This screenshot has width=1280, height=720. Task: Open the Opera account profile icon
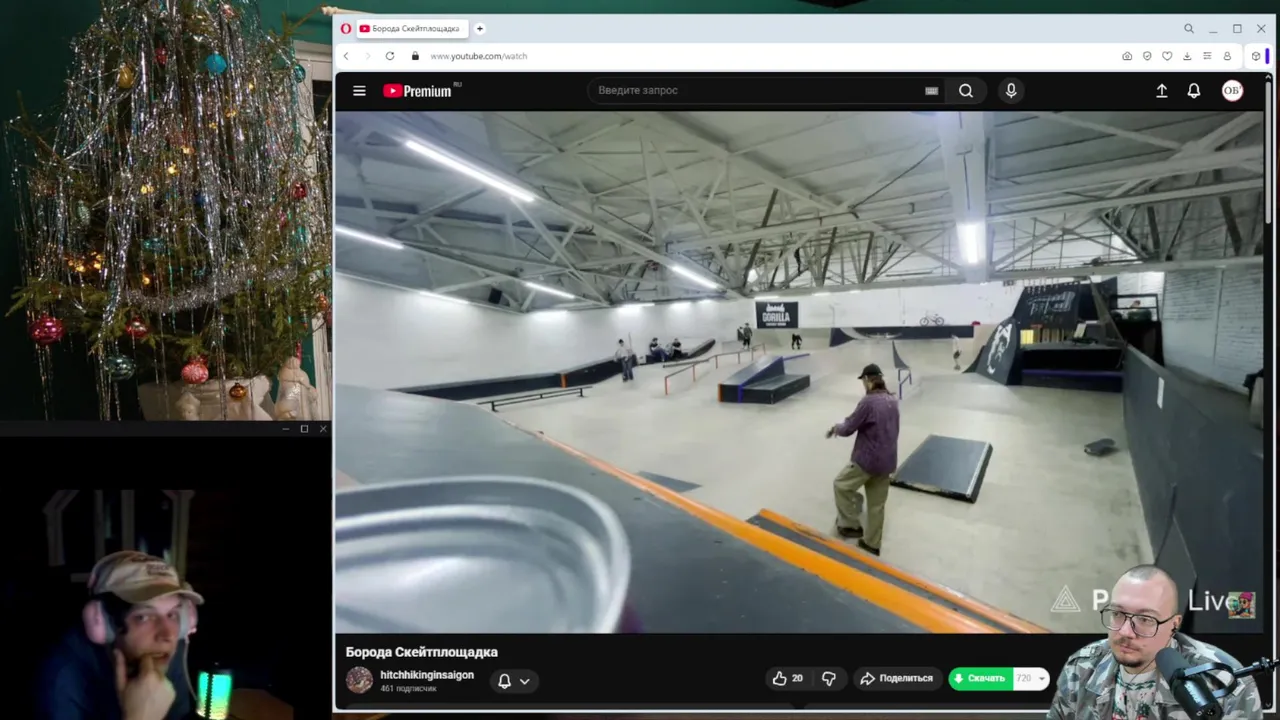tap(1227, 56)
